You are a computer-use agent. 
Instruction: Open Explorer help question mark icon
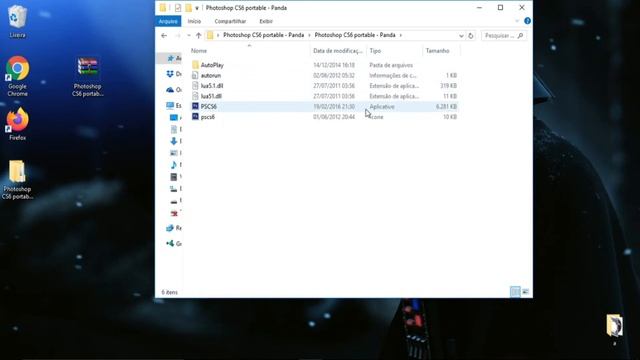[527, 21]
